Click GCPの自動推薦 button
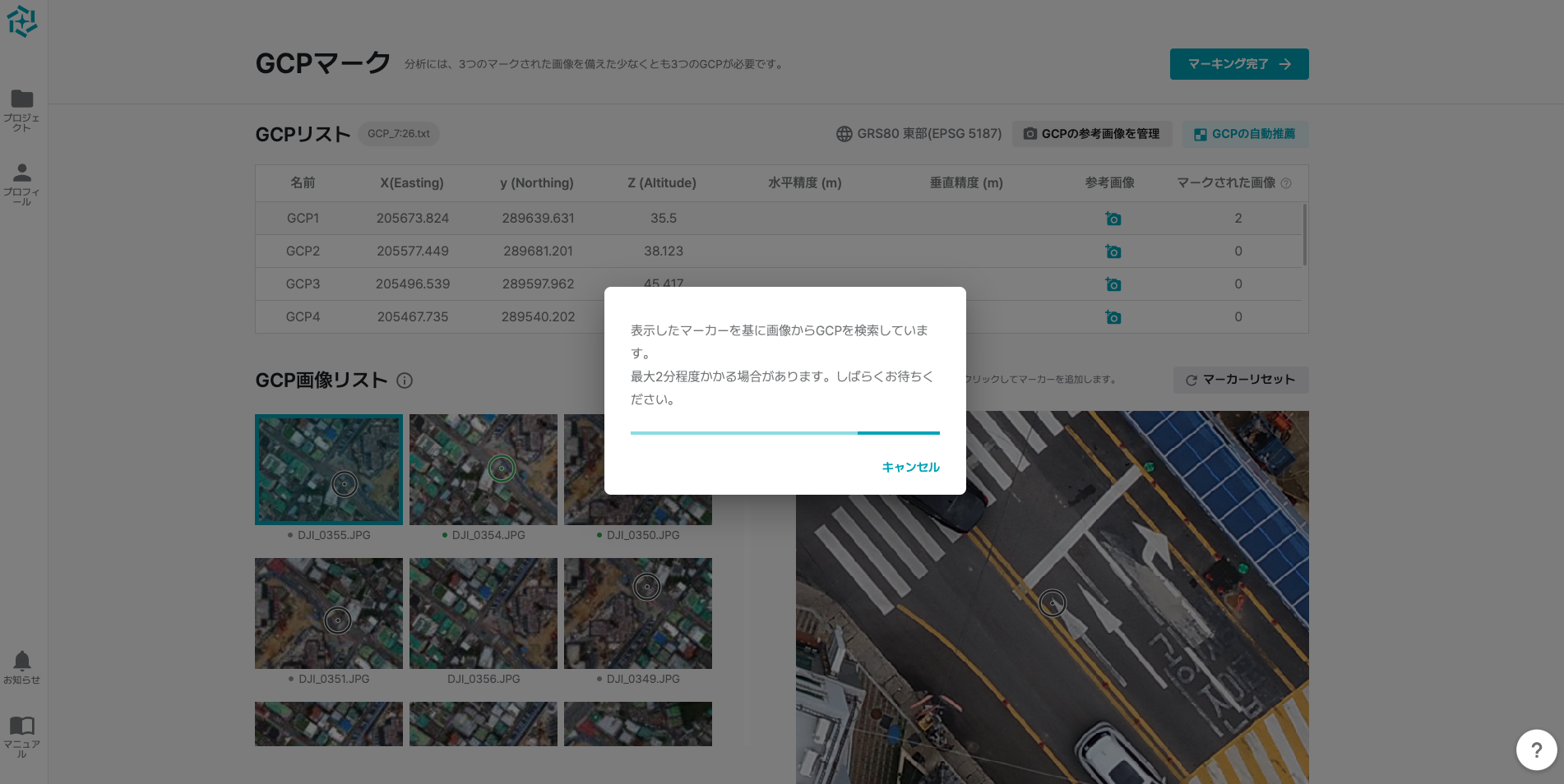 click(x=1245, y=134)
